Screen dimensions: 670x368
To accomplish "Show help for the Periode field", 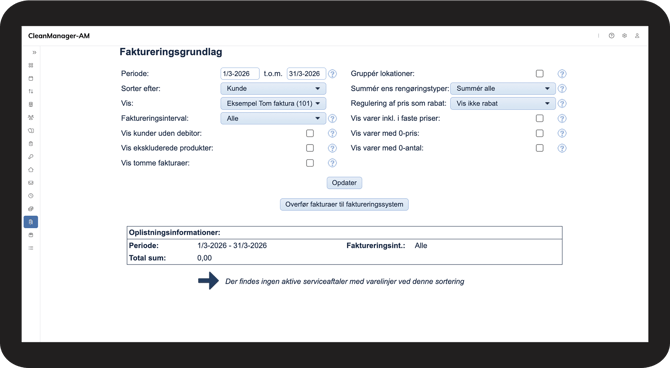I will tap(332, 74).
